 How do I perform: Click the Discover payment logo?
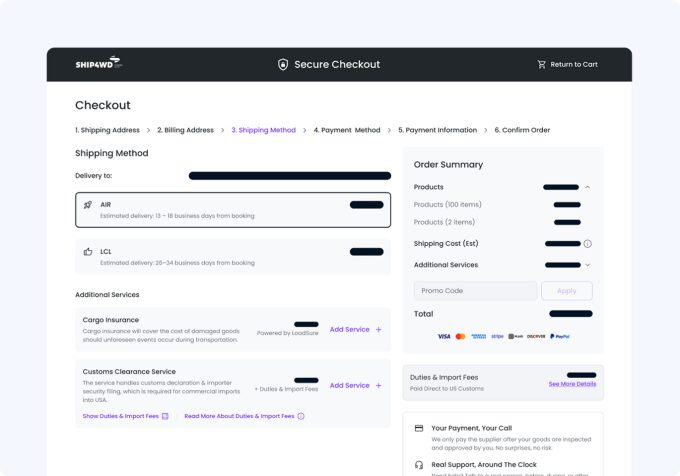pyautogui.click(x=536, y=336)
